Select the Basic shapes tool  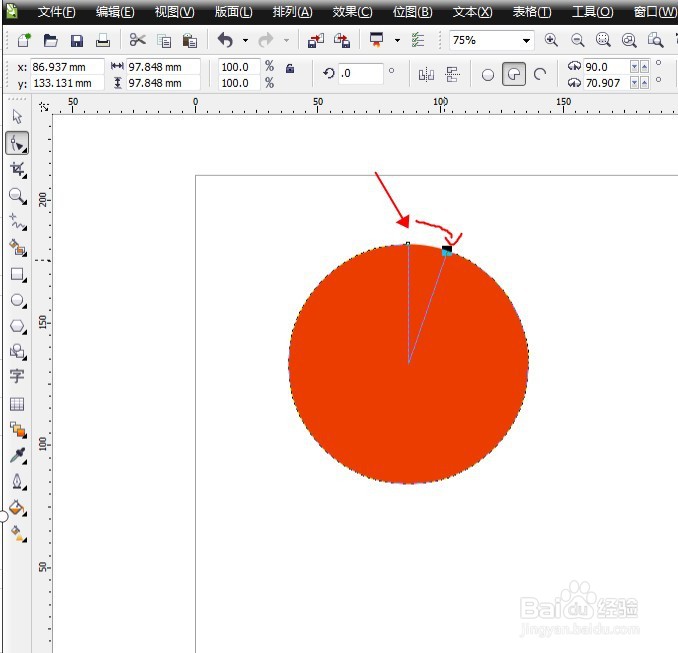pos(18,351)
